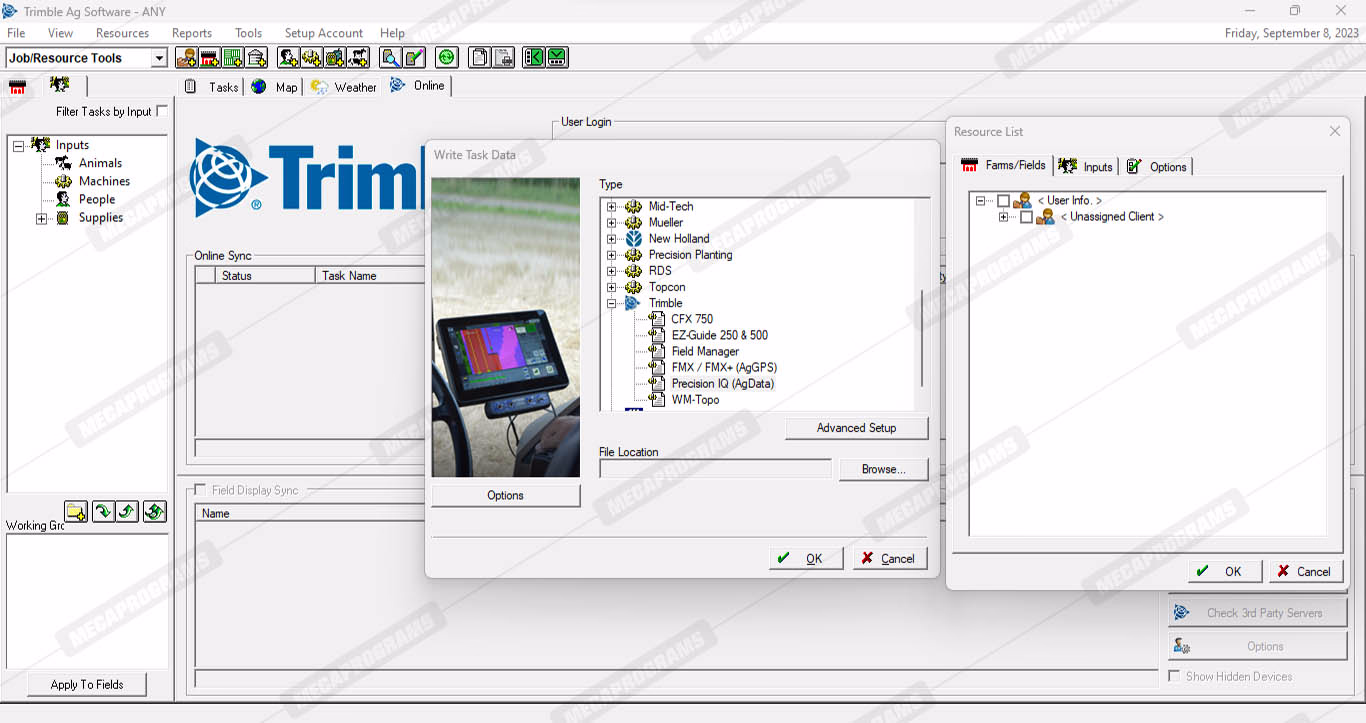
Task: Click Cancel in Resource List dialog
Action: (1307, 571)
